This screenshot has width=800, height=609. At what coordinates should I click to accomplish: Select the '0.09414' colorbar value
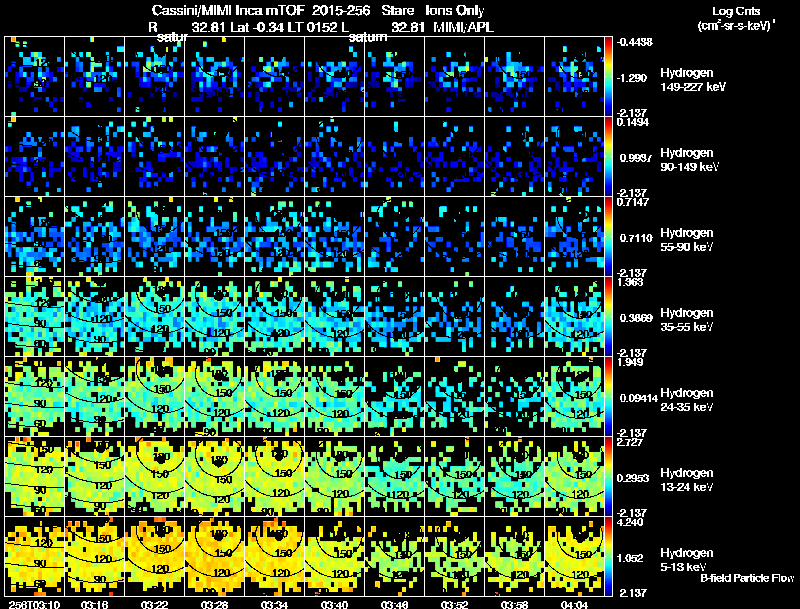[639, 398]
